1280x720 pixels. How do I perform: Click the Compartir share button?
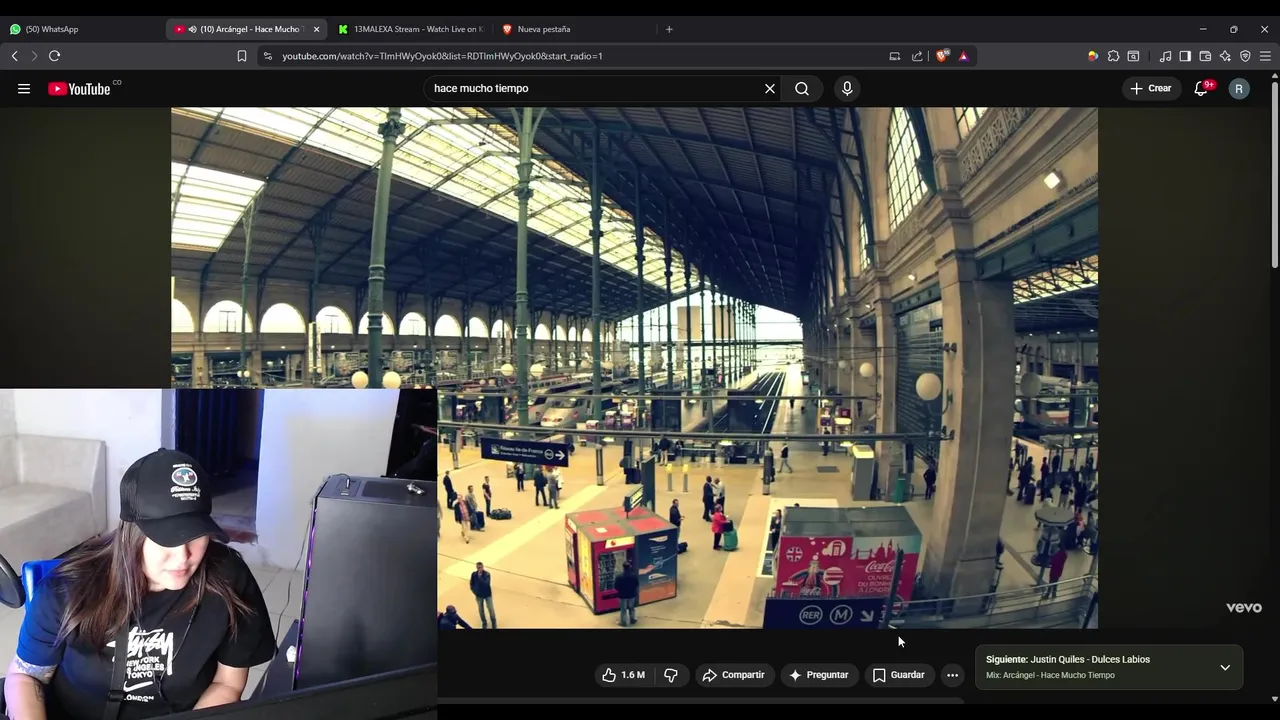tap(733, 675)
